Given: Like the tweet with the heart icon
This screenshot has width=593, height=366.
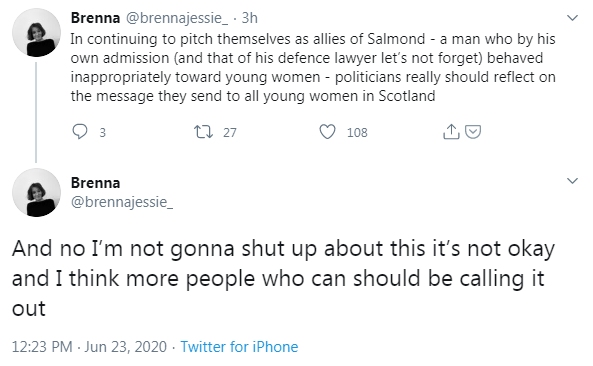Looking at the screenshot, I should [328, 132].
